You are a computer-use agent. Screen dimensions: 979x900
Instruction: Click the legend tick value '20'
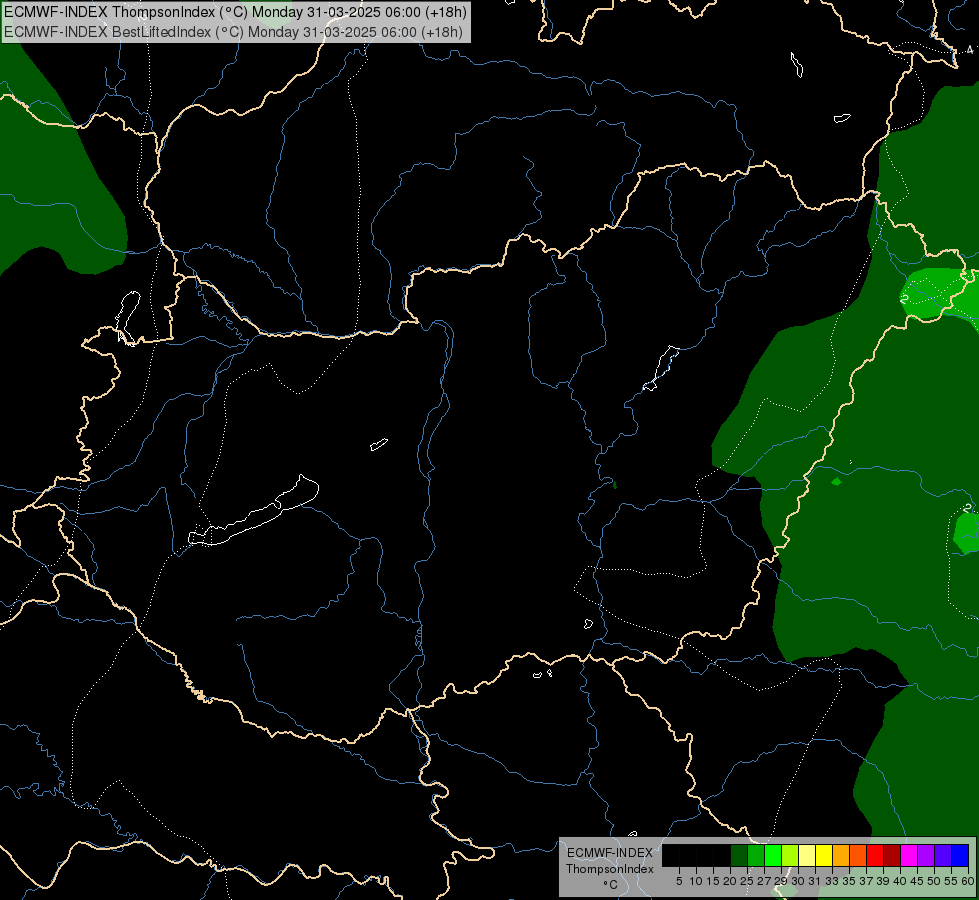click(x=729, y=881)
